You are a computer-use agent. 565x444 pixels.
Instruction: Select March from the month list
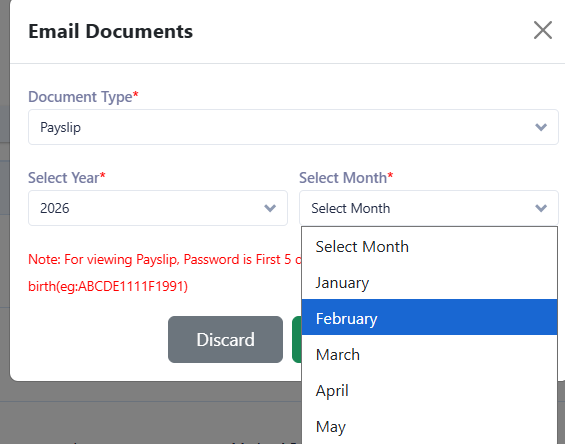430,355
